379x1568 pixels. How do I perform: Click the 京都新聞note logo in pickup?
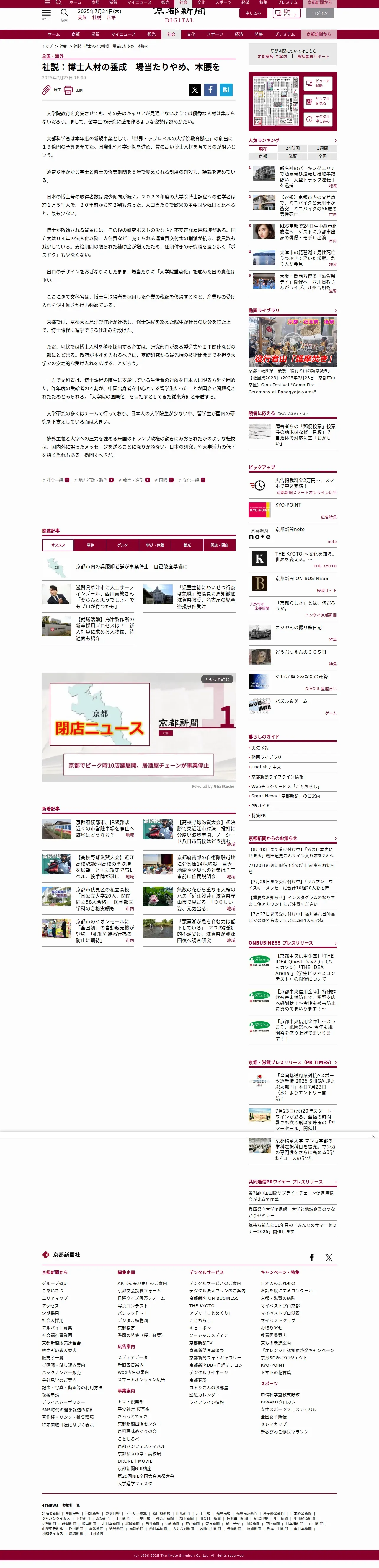pyautogui.click(x=259, y=535)
